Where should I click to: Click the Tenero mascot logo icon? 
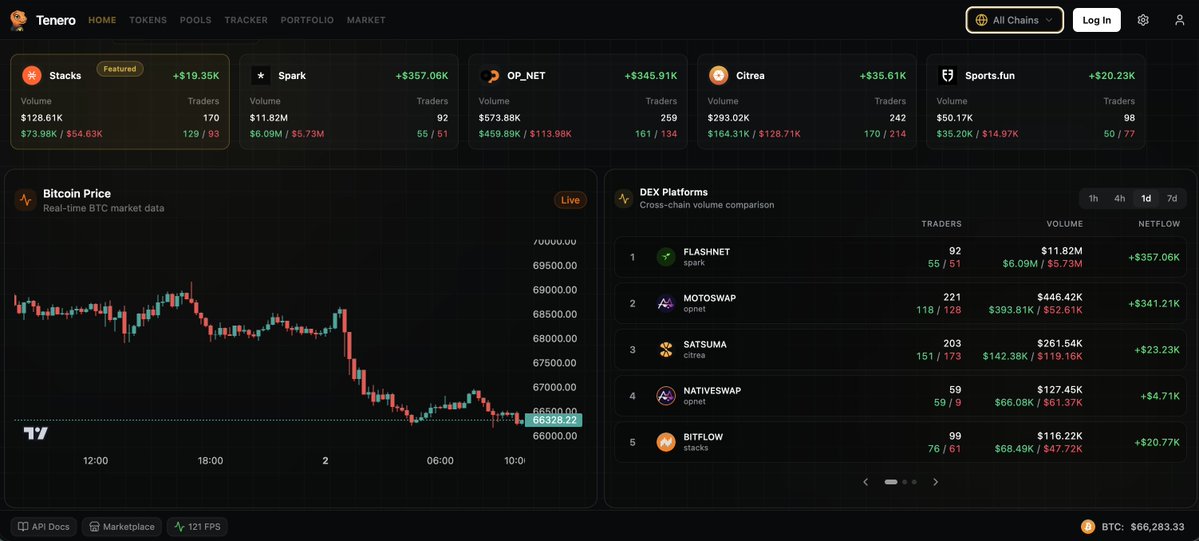[18, 21]
